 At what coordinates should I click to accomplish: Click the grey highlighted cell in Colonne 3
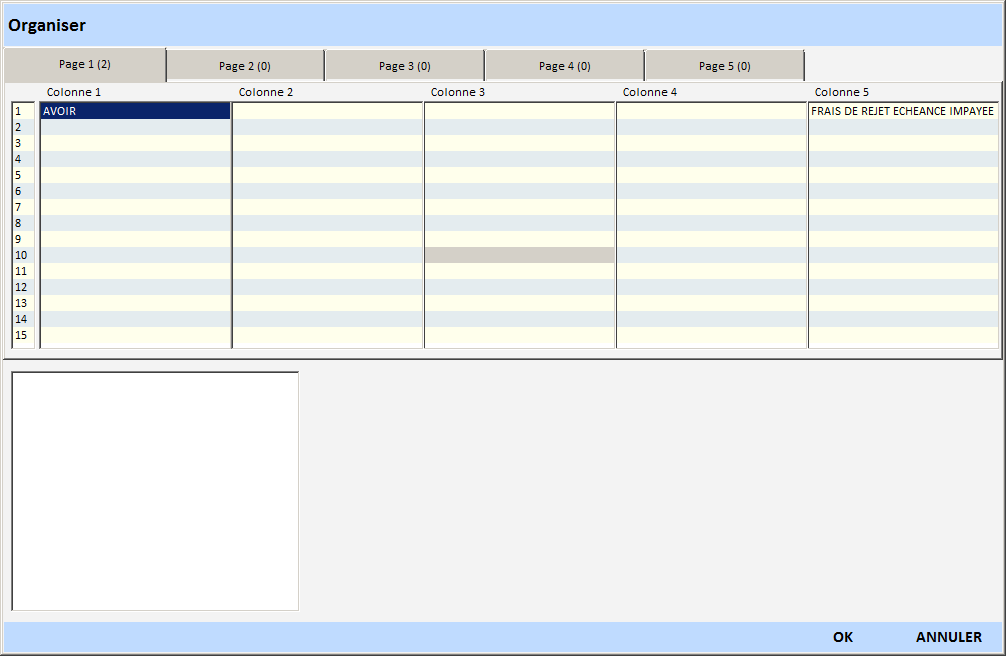(x=520, y=255)
